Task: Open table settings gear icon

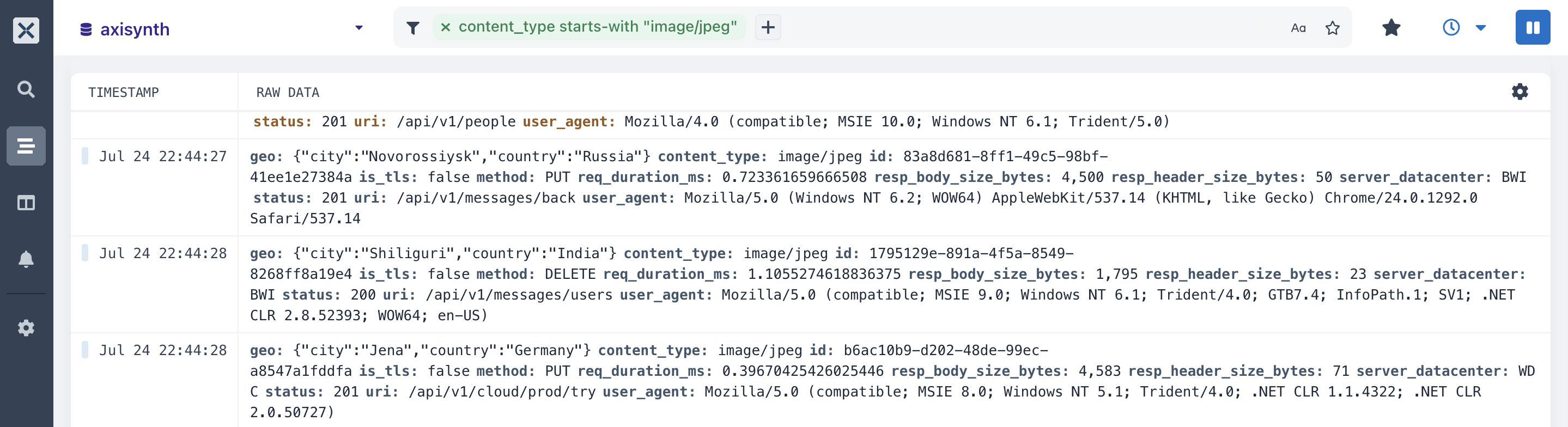Action: pos(1520,92)
